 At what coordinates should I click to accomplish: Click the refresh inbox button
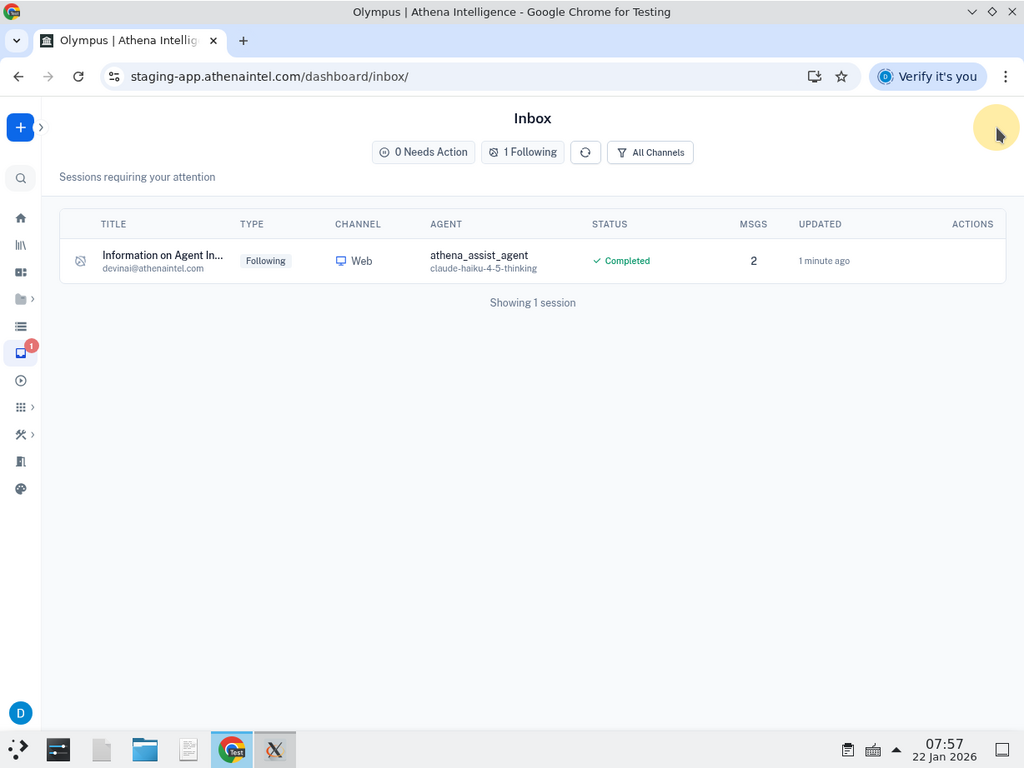[x=585, y=152]
